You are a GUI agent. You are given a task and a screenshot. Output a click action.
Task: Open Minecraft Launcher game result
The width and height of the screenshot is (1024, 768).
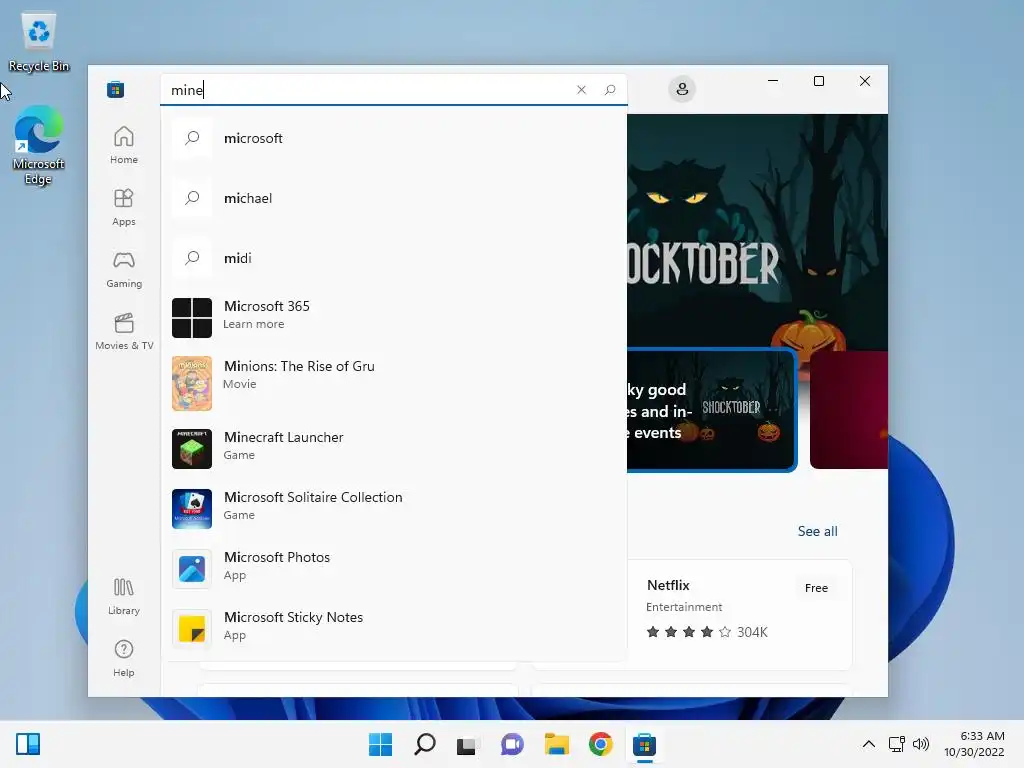[394, 449]
